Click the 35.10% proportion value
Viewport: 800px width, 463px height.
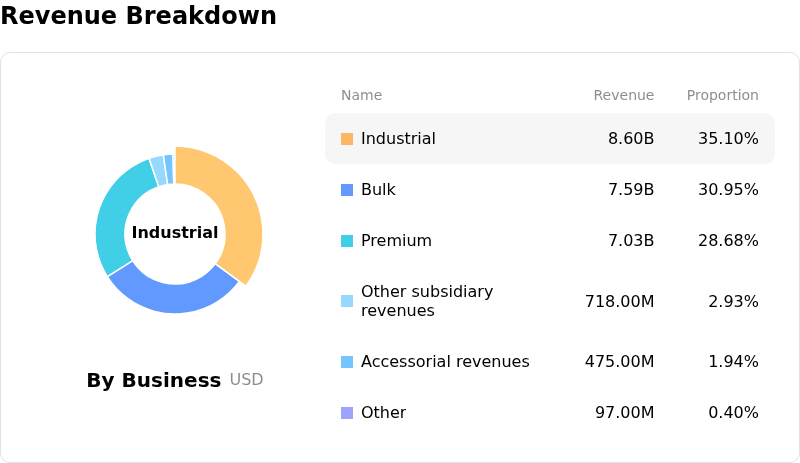click(x=728, y=139)
